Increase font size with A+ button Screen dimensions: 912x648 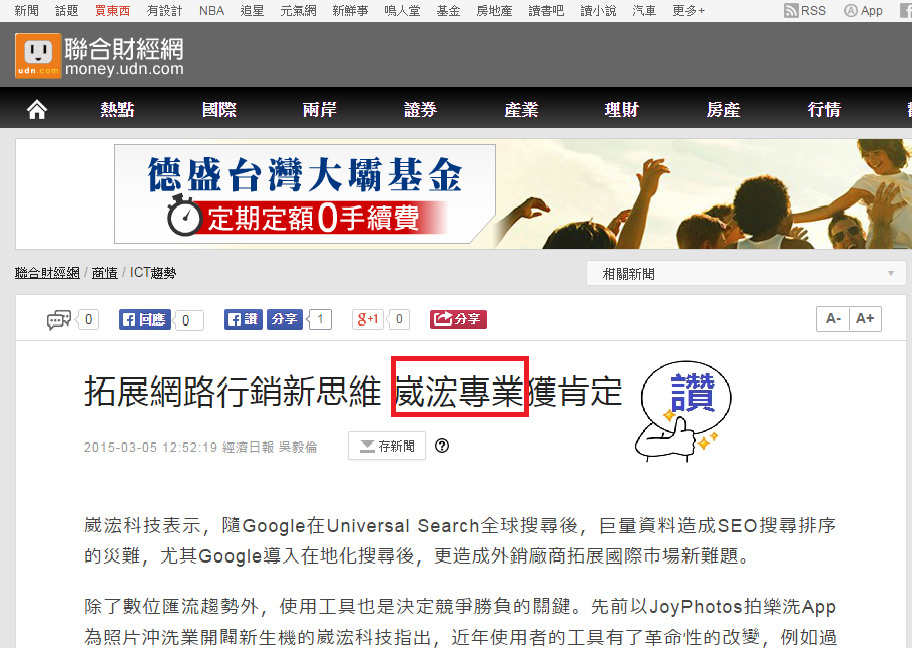865,319
